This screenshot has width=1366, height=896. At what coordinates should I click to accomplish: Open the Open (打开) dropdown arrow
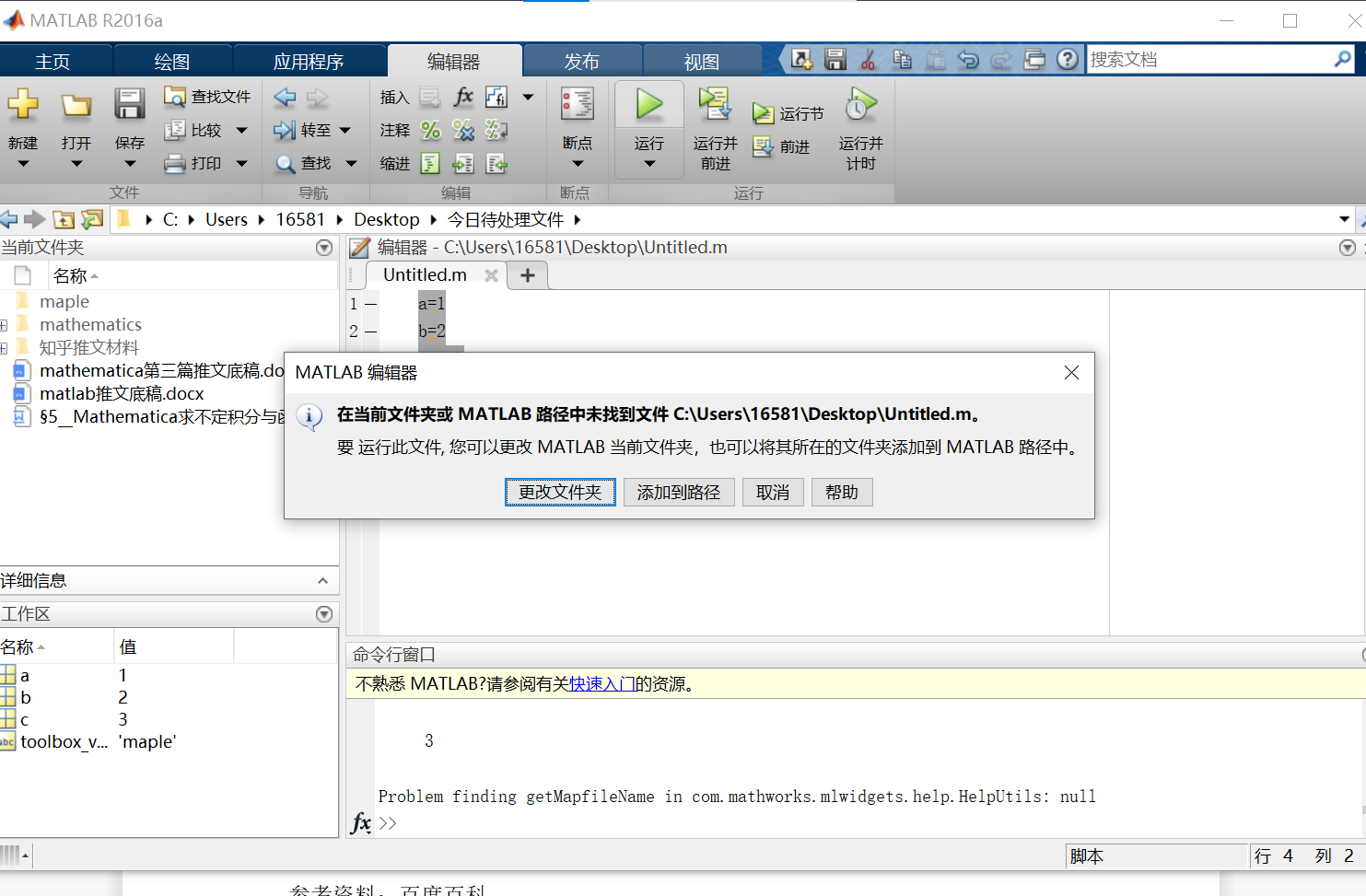76,164
